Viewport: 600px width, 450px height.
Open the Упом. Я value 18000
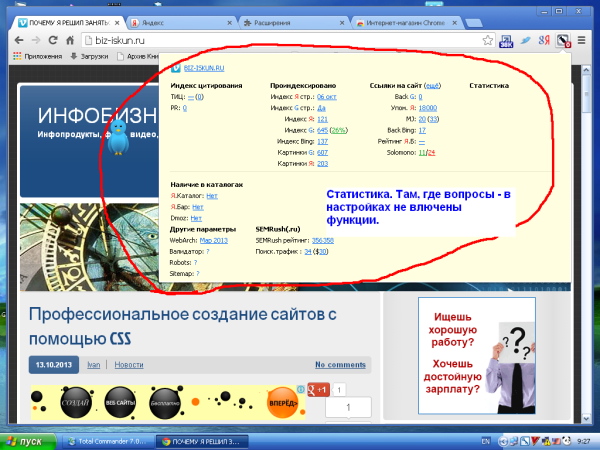point(428,108)
